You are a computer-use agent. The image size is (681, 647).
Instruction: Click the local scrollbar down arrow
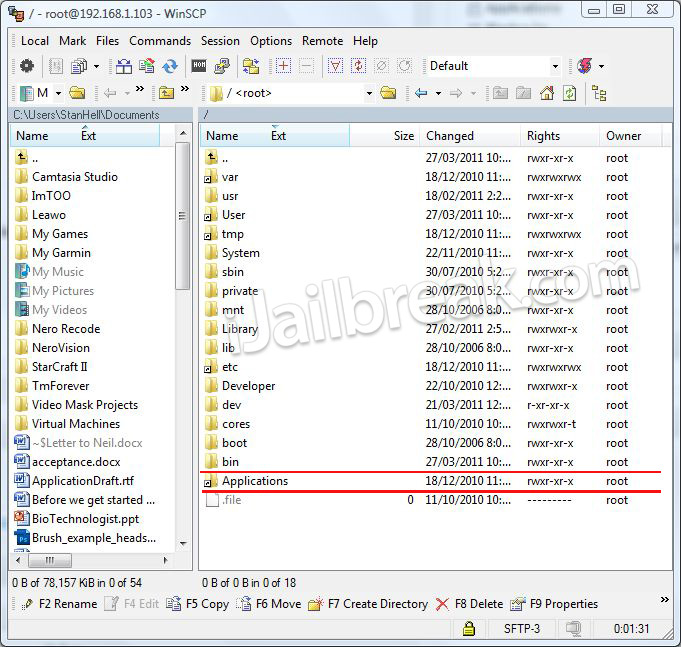click(x=183, y=544)
